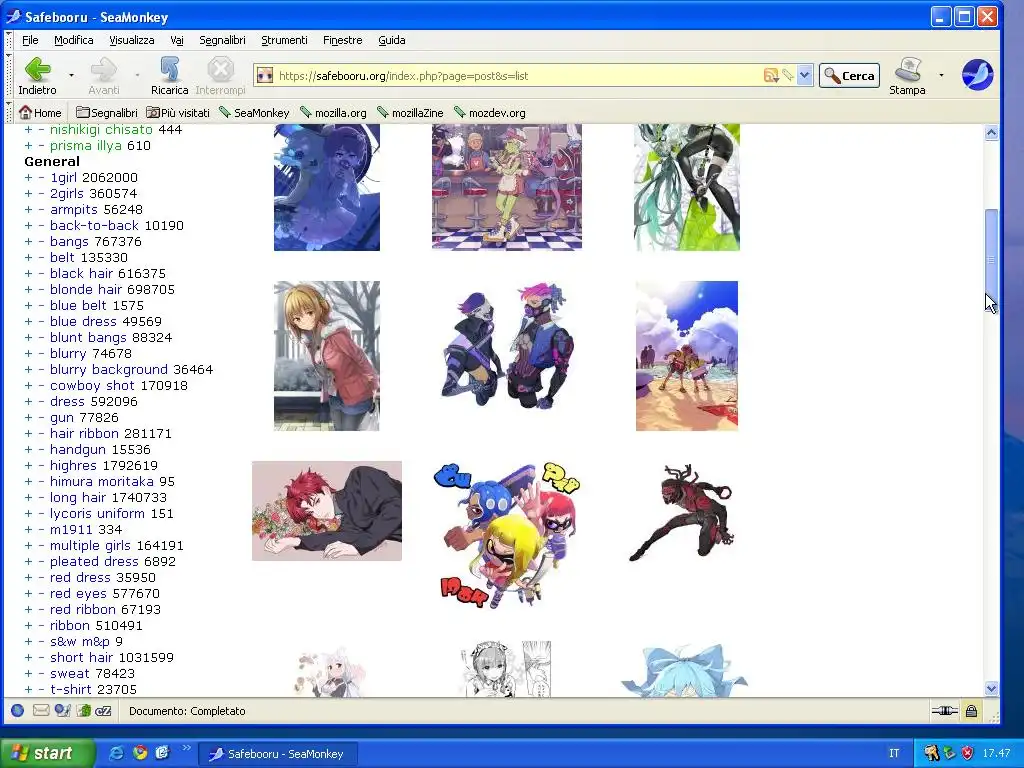Viewport: 1024px width, 768px height.
Task: Add the prisma illya tag with plus
Action: coord(28,146)
